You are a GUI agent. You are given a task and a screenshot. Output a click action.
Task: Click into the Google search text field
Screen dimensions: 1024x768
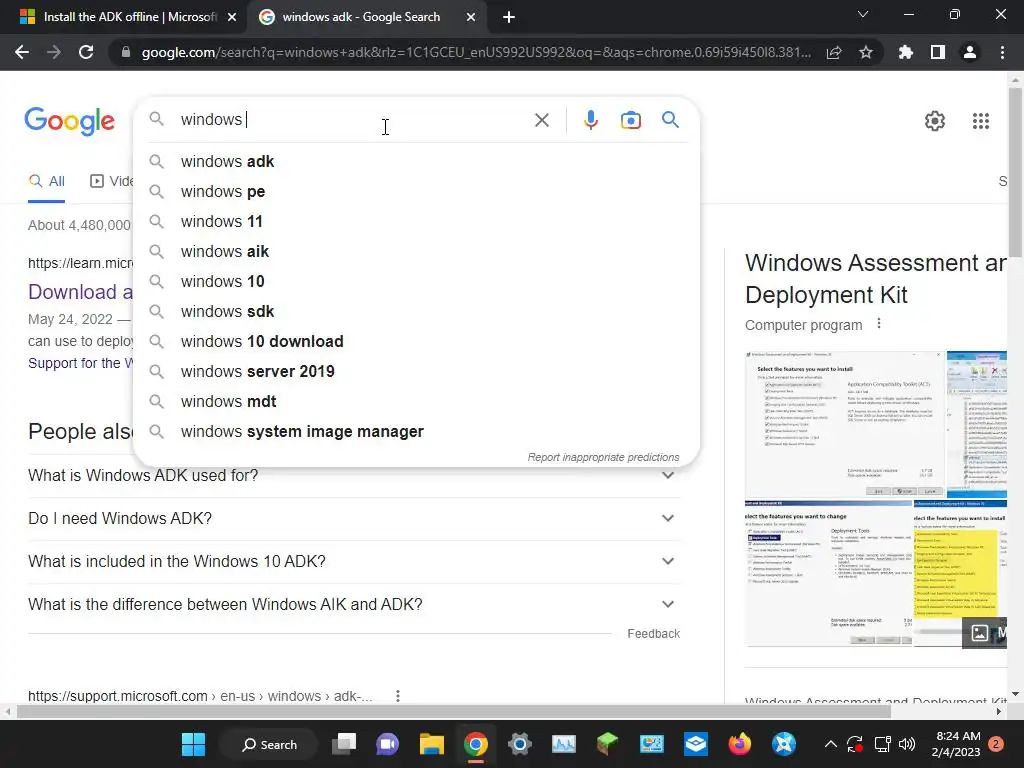coord(353,120)
